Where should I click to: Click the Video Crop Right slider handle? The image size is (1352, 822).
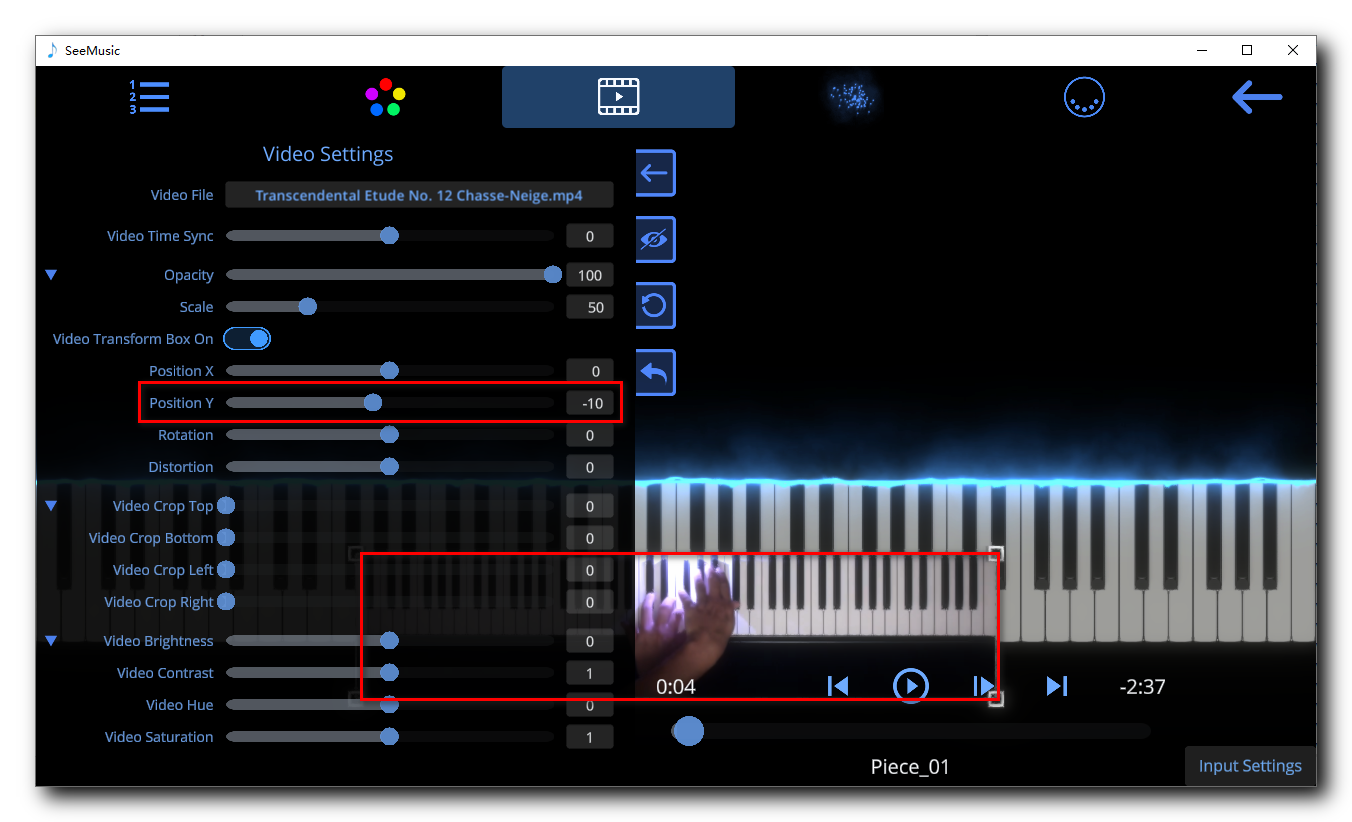[x=226, y=602]
